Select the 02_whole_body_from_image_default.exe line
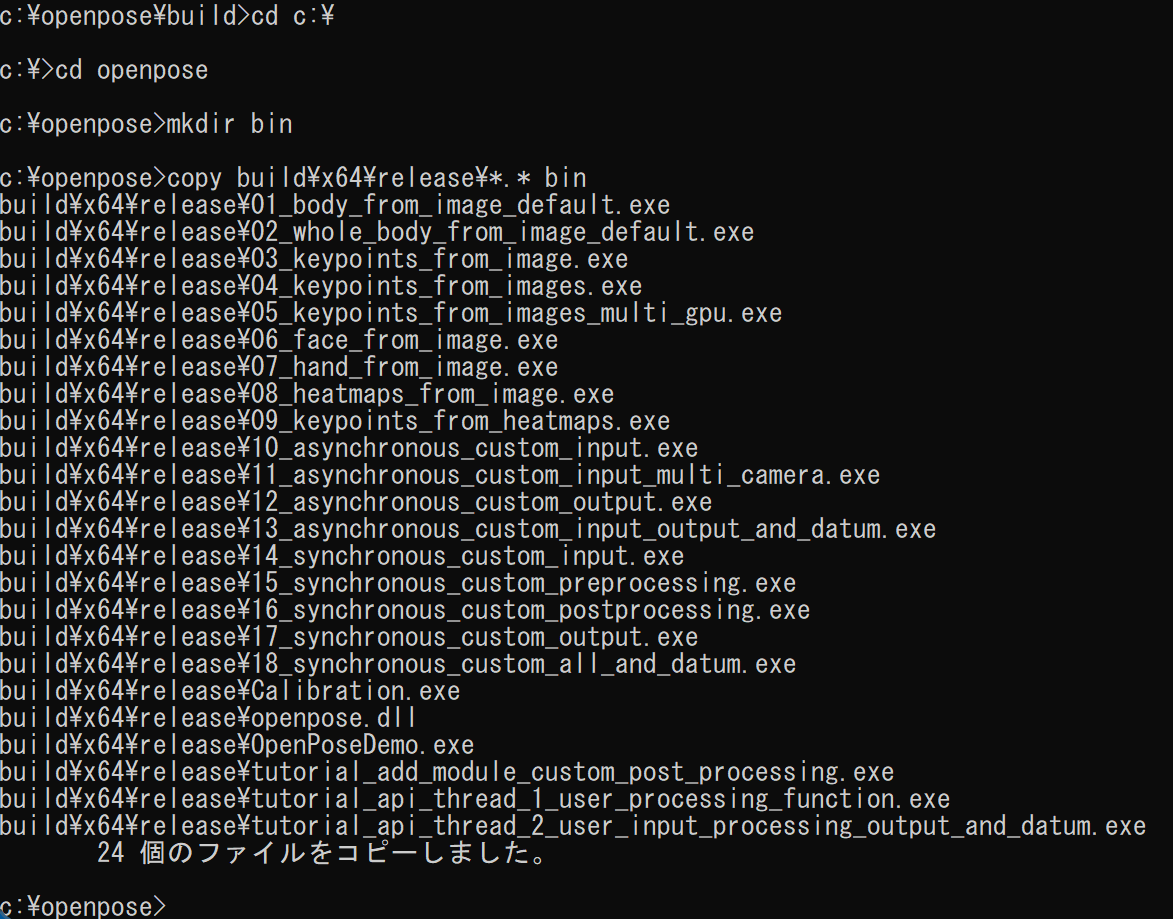 (x=377, y=232)
